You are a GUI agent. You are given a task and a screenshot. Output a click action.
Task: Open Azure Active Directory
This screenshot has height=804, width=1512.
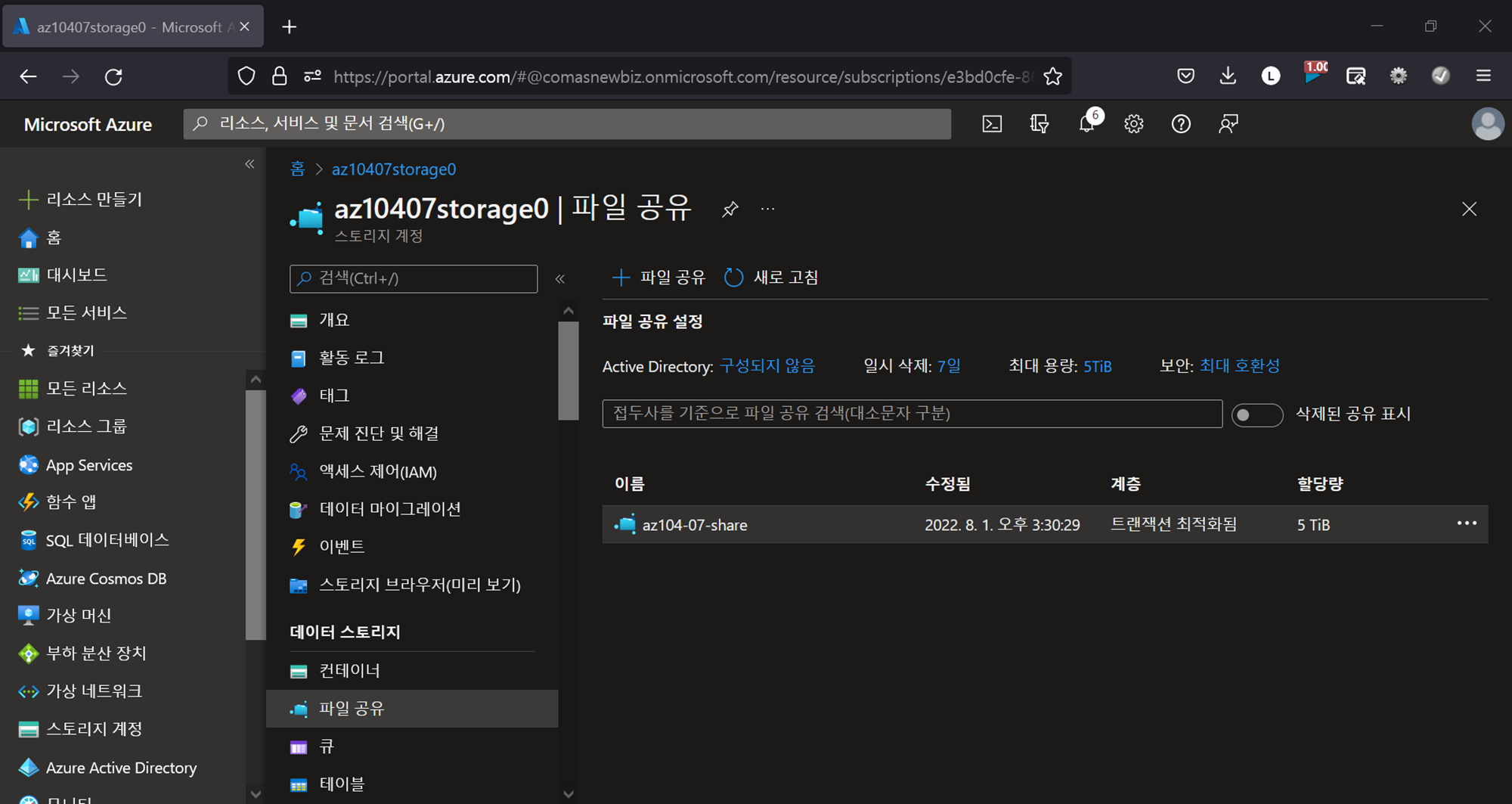pos(107,768)
